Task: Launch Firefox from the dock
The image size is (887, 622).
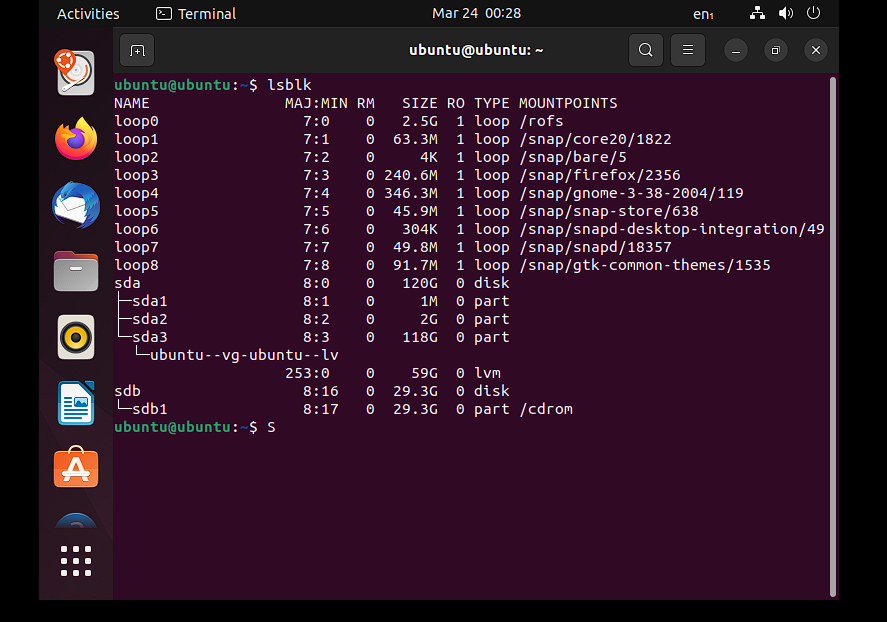Action: tap(76, 139)
